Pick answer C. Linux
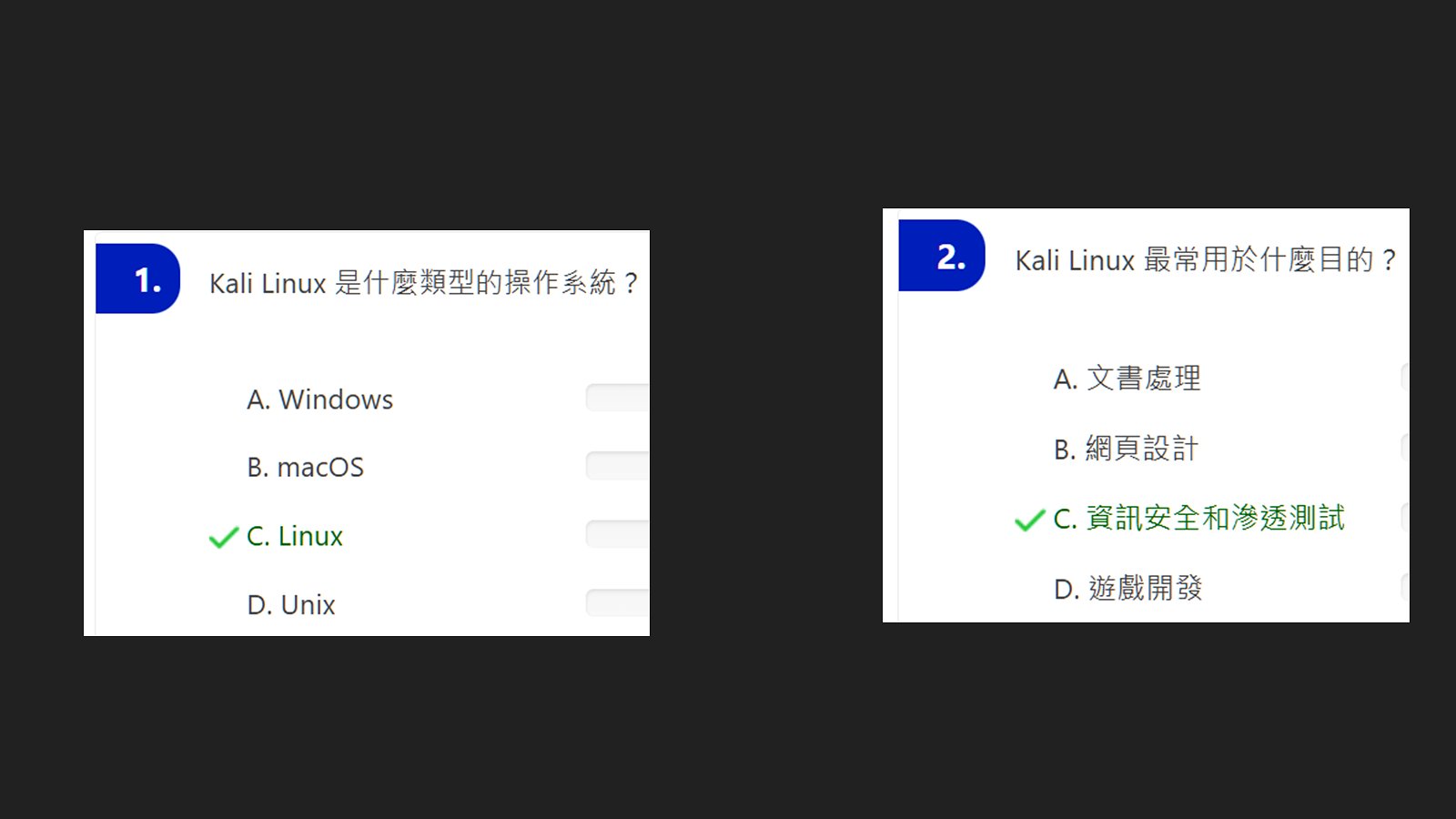 [x=295, y=537]
